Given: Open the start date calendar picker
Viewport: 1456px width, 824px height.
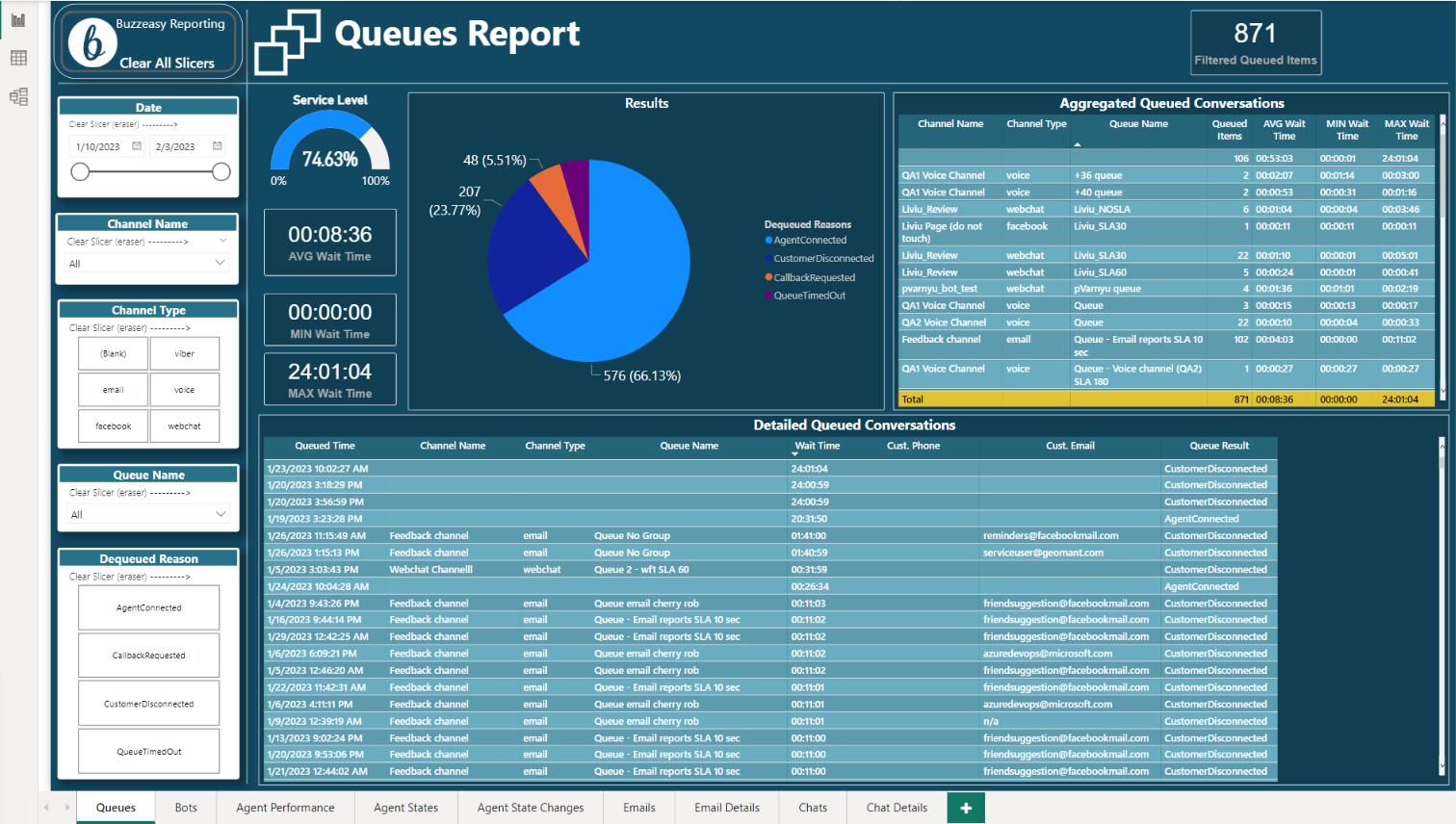Looking at the screenshot, I should (137, 146).
